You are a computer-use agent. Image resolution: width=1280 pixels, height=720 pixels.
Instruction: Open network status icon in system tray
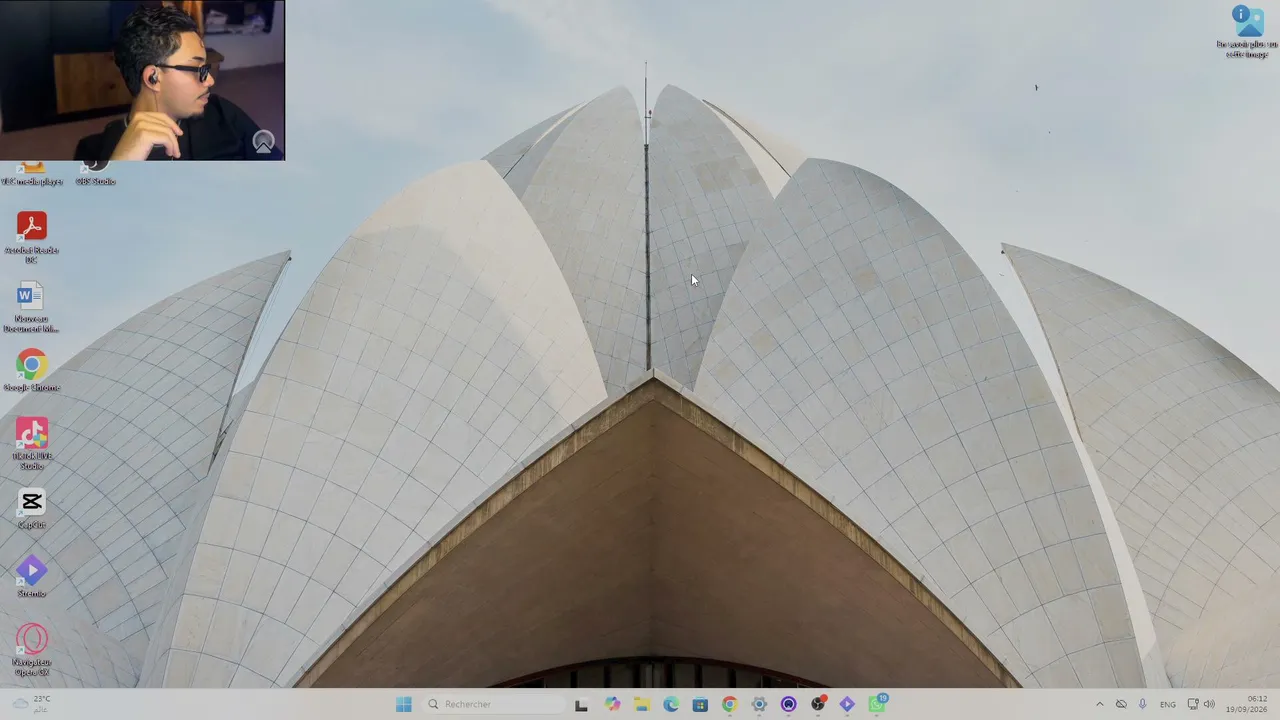1193,704
